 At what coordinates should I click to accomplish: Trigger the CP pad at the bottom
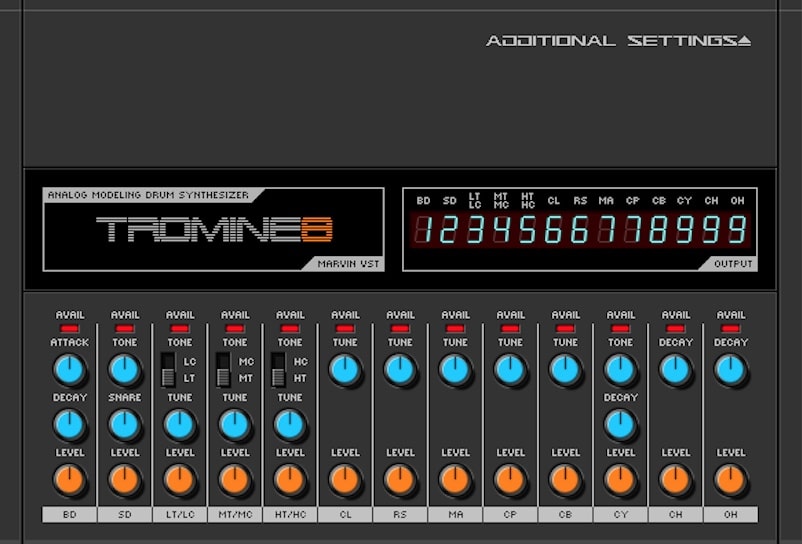510,514
